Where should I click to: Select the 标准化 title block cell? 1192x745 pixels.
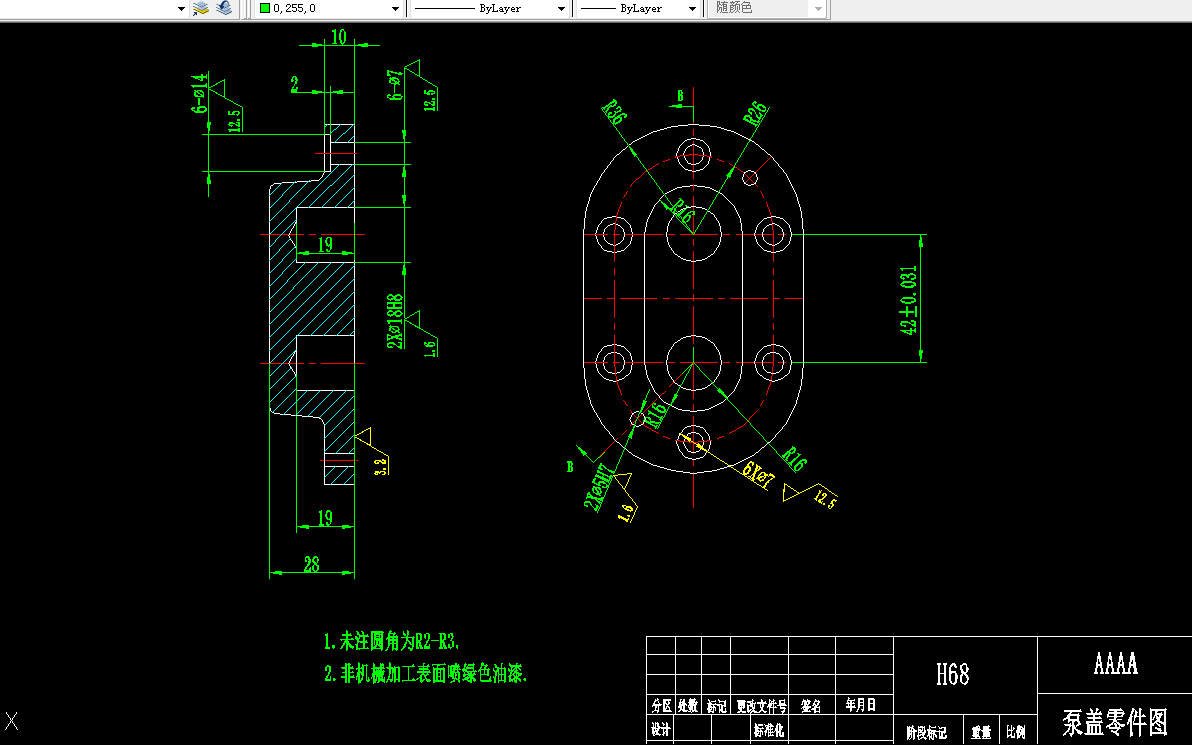click(x=769, y=731)
